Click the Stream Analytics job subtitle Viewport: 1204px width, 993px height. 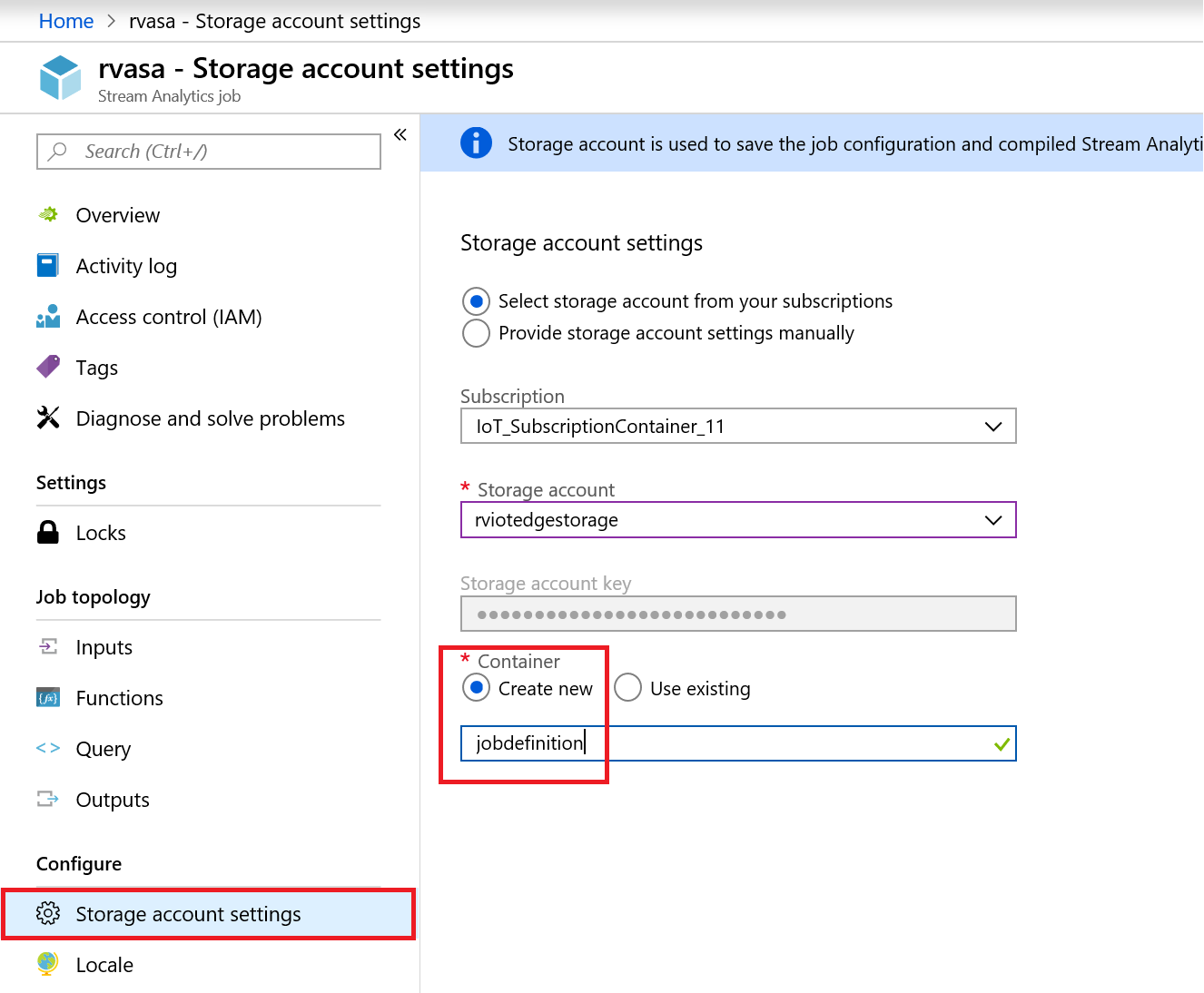[x=169, y=96]
